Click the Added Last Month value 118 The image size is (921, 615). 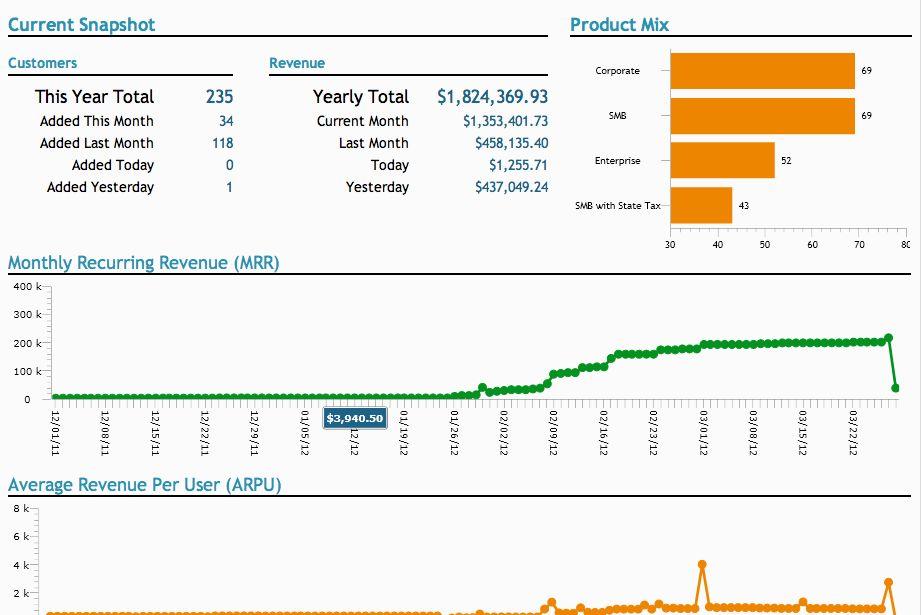point(223,143)
